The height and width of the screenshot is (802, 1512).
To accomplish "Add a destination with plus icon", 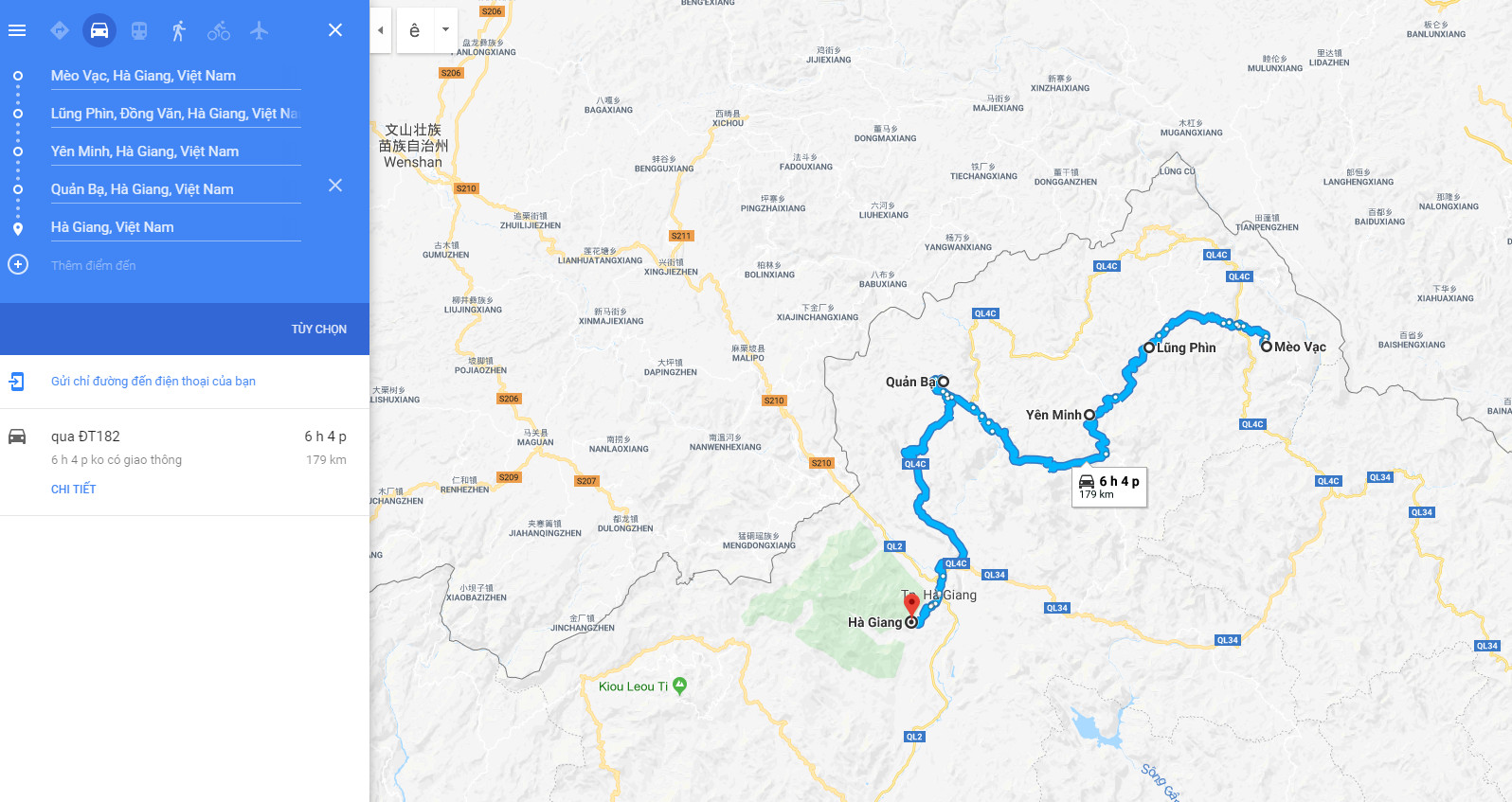I will (18, 265).
